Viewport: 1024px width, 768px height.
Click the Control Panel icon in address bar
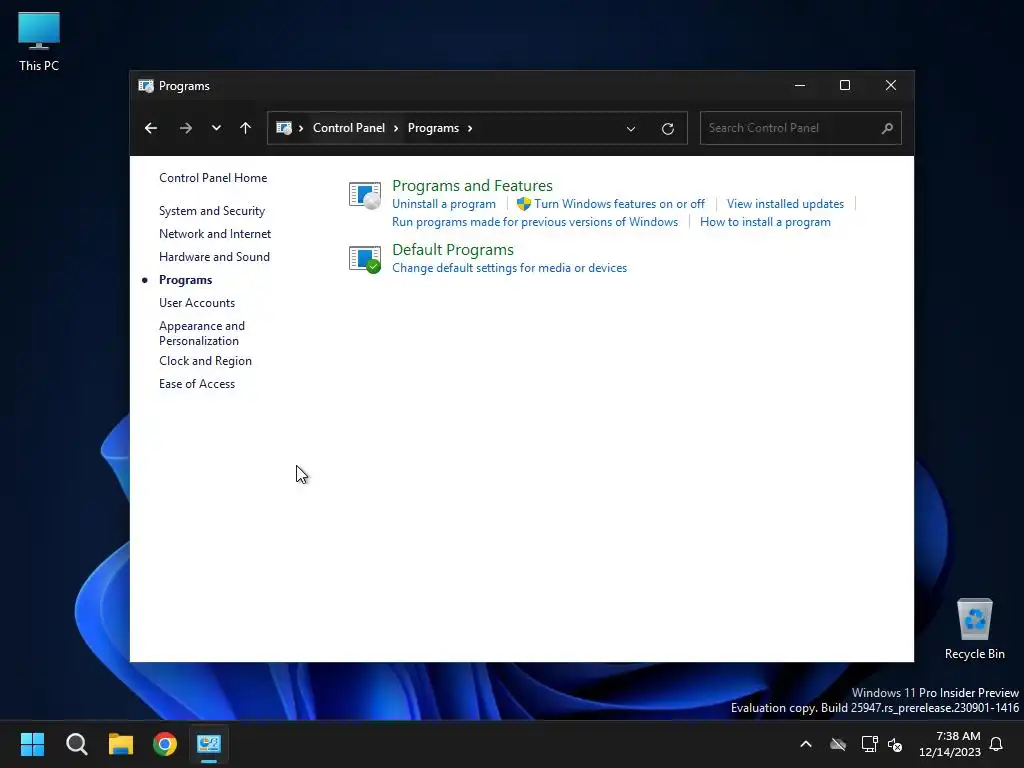pyautogui.click(x=283, y=128)
